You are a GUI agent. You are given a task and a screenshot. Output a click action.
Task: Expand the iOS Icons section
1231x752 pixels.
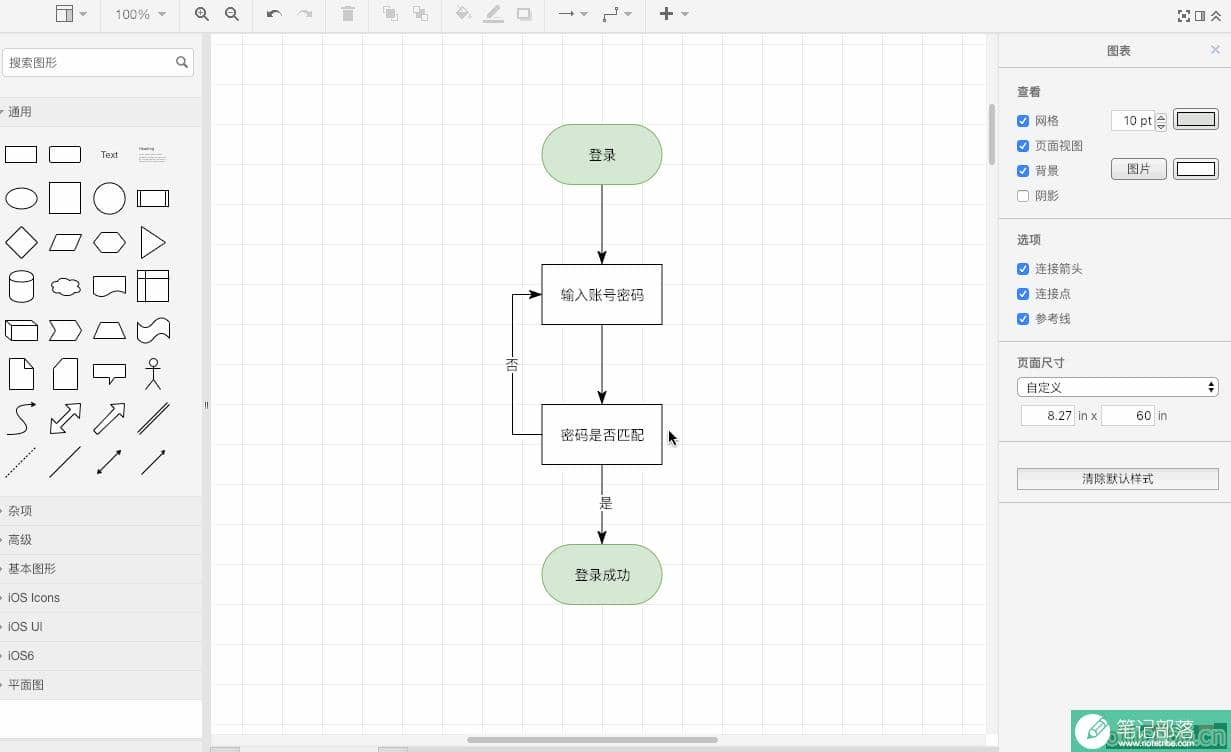[101, 598]
